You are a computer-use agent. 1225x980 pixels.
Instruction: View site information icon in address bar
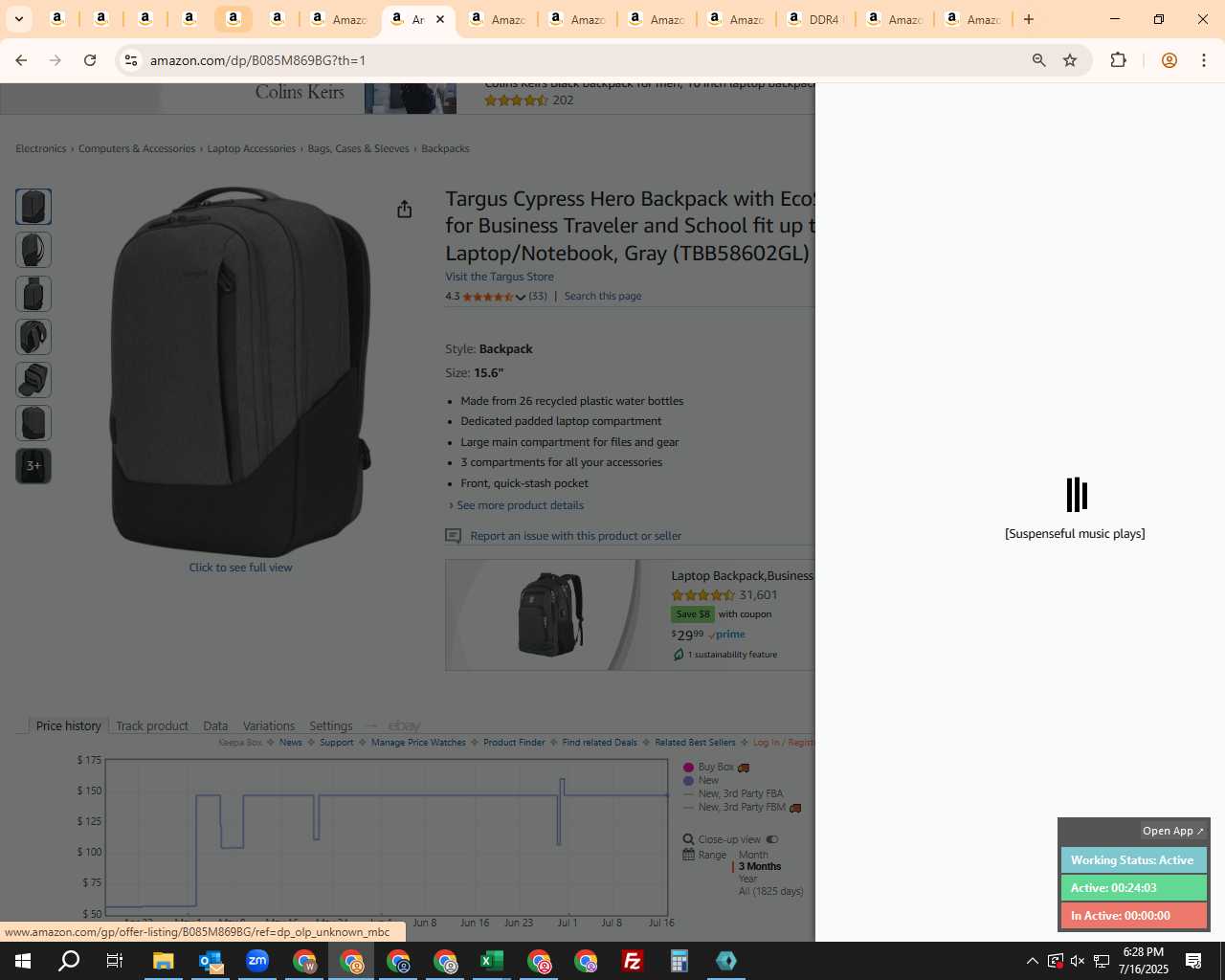[131, 60]
